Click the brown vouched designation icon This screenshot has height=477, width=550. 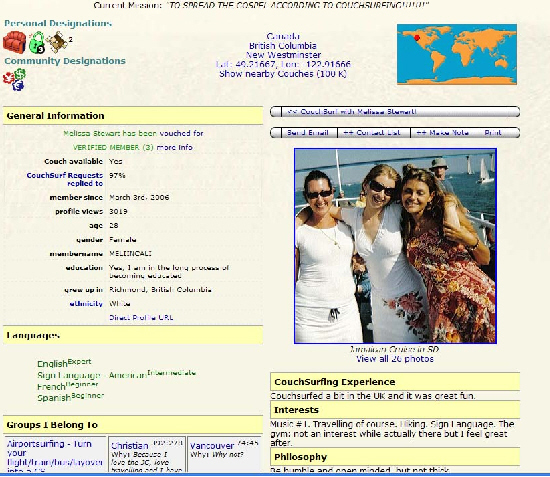point(57,42)
